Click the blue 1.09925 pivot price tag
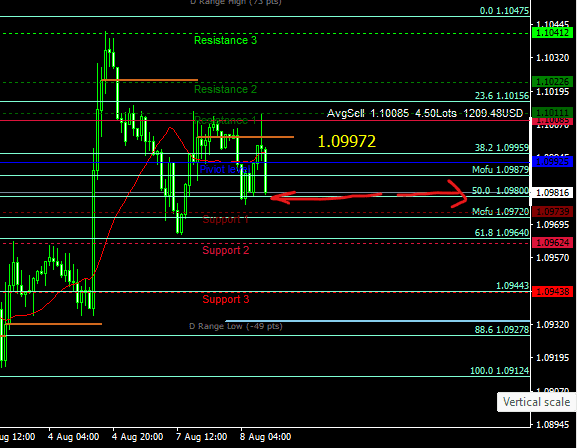Viewport: 578px width, 448px height. (x=553, y=162)
